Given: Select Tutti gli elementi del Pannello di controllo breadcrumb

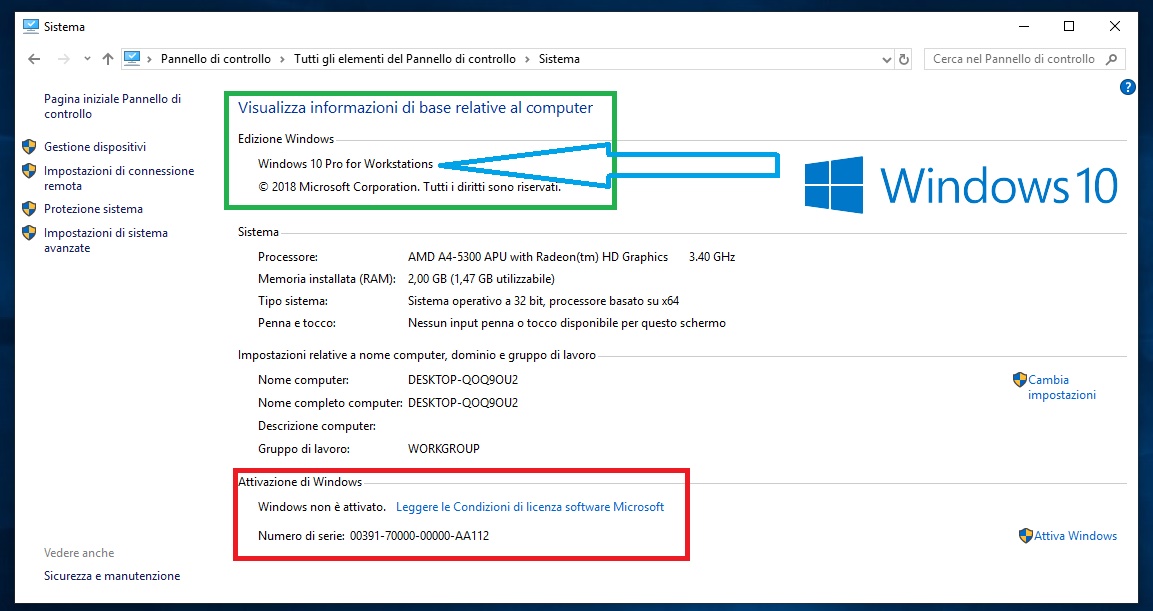Looking at the screenshot, I should 404,59.
